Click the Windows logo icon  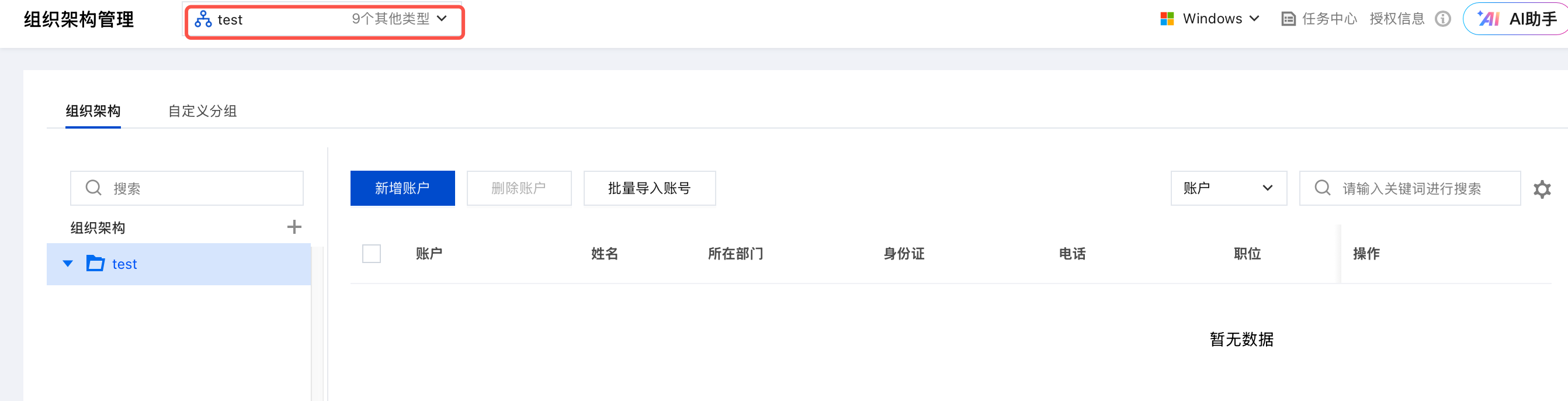1166,19
